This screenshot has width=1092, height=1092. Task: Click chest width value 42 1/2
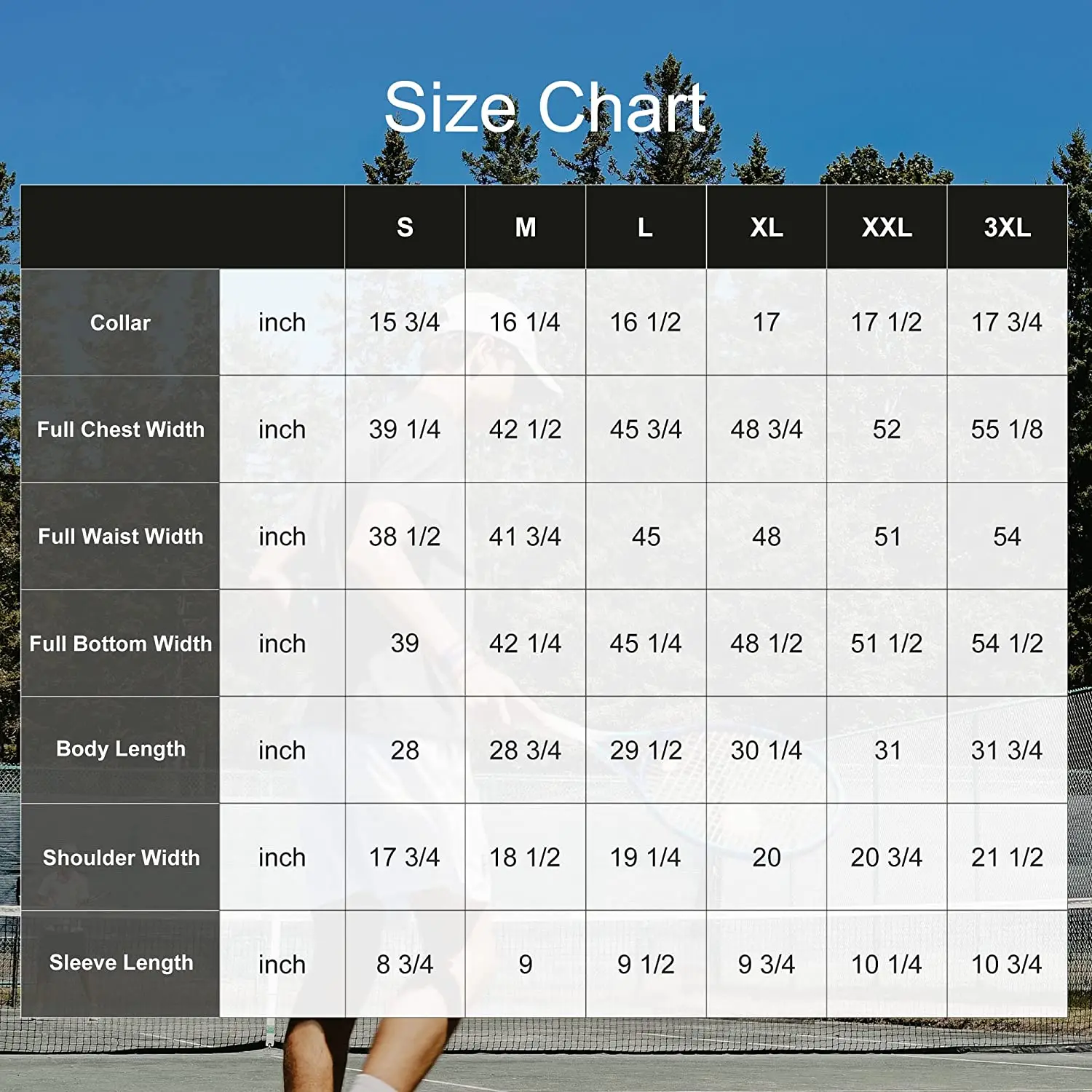[x=525, y=430]
